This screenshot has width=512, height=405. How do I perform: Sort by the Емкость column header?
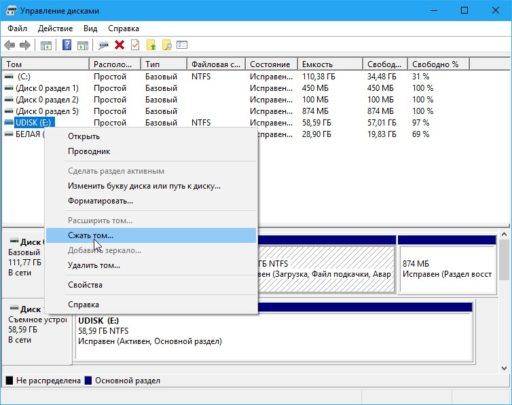(x=330, y=64)
